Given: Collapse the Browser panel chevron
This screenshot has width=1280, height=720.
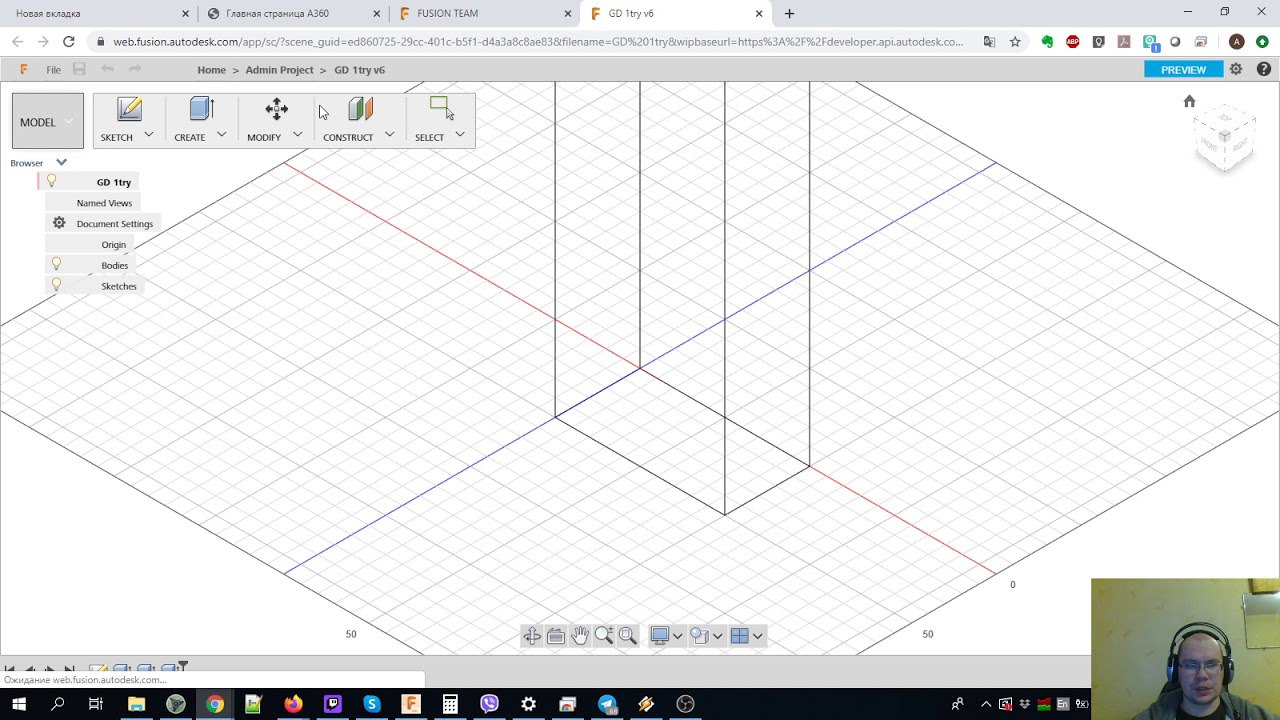Looking at the screenshot, I should (61, 162).
